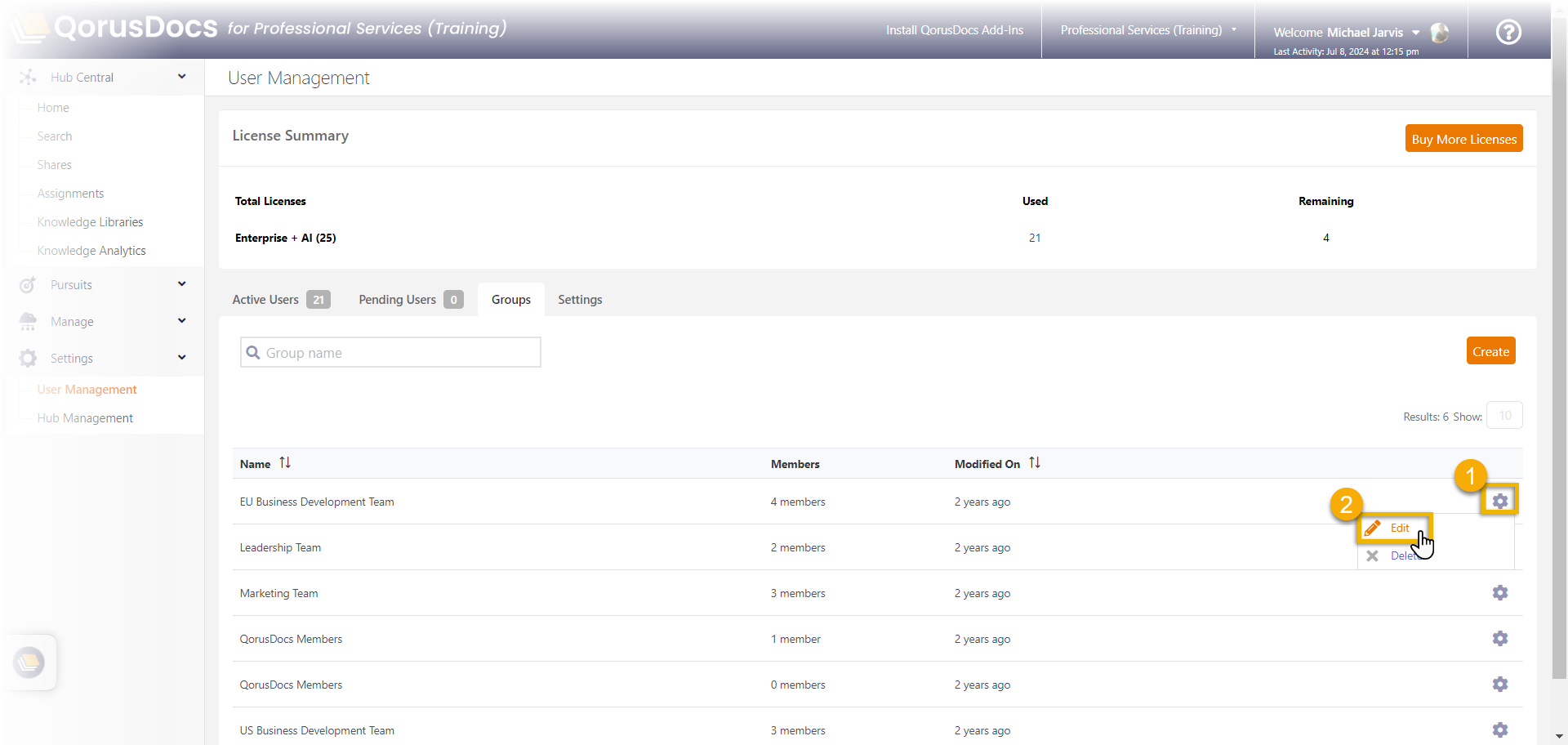Sort groups by Name arrows
Screen dimensions: 1568x745
(285, 462)
